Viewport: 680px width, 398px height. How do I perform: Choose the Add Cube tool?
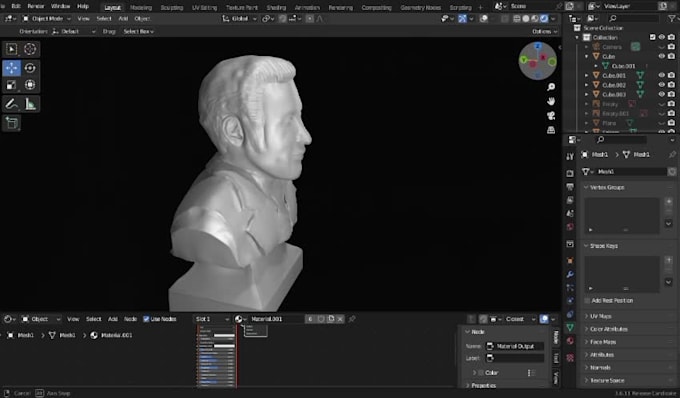pyautogui.click(x=12, y=123)
